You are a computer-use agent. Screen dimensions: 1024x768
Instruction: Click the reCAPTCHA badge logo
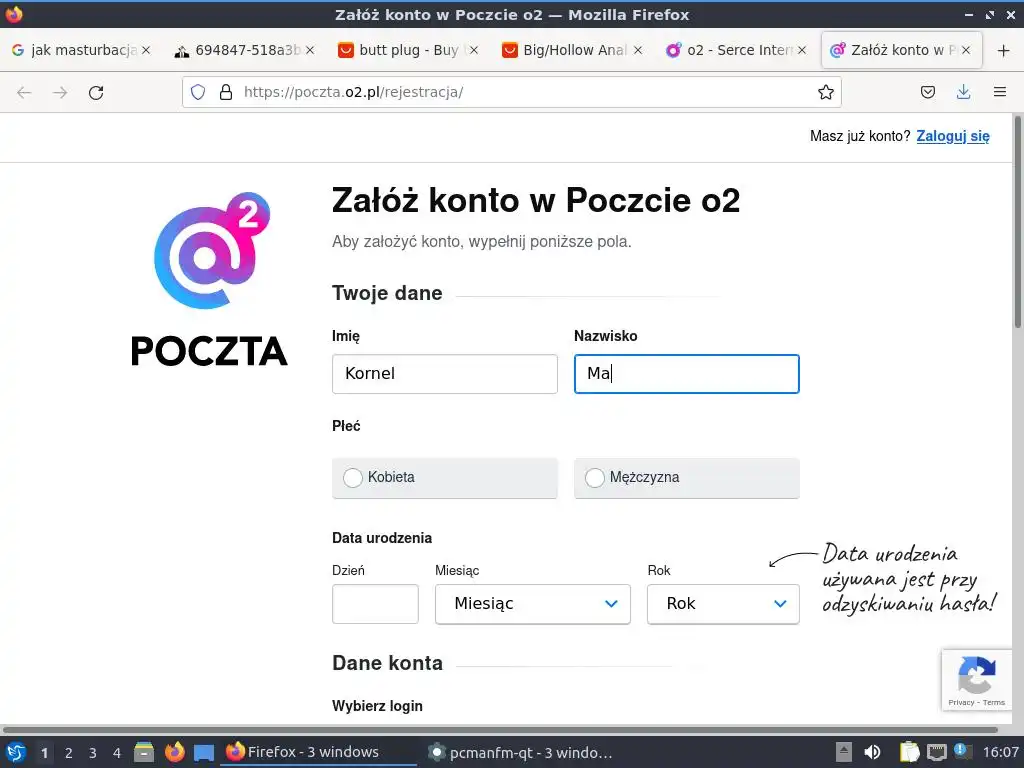tap(976, 675)
